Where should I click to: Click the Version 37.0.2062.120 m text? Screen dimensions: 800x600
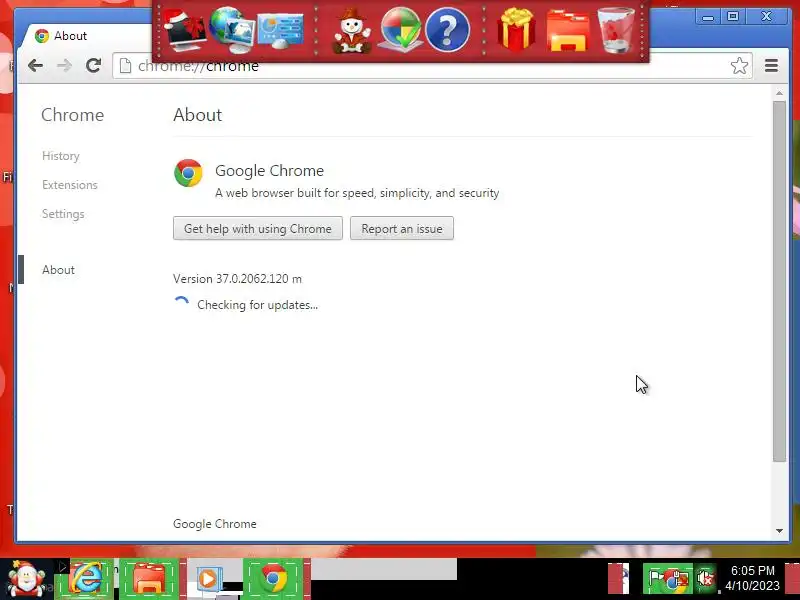(x=237, y=279)
